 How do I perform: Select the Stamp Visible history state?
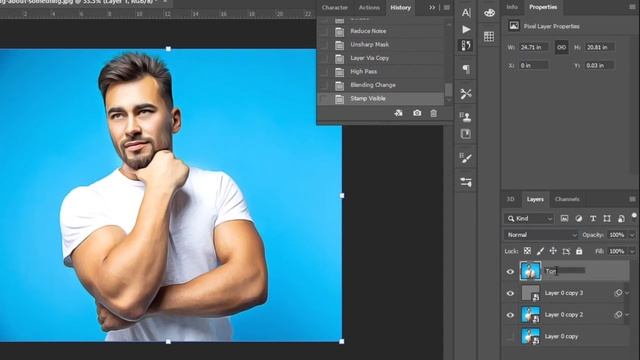(x=381, y=98)
